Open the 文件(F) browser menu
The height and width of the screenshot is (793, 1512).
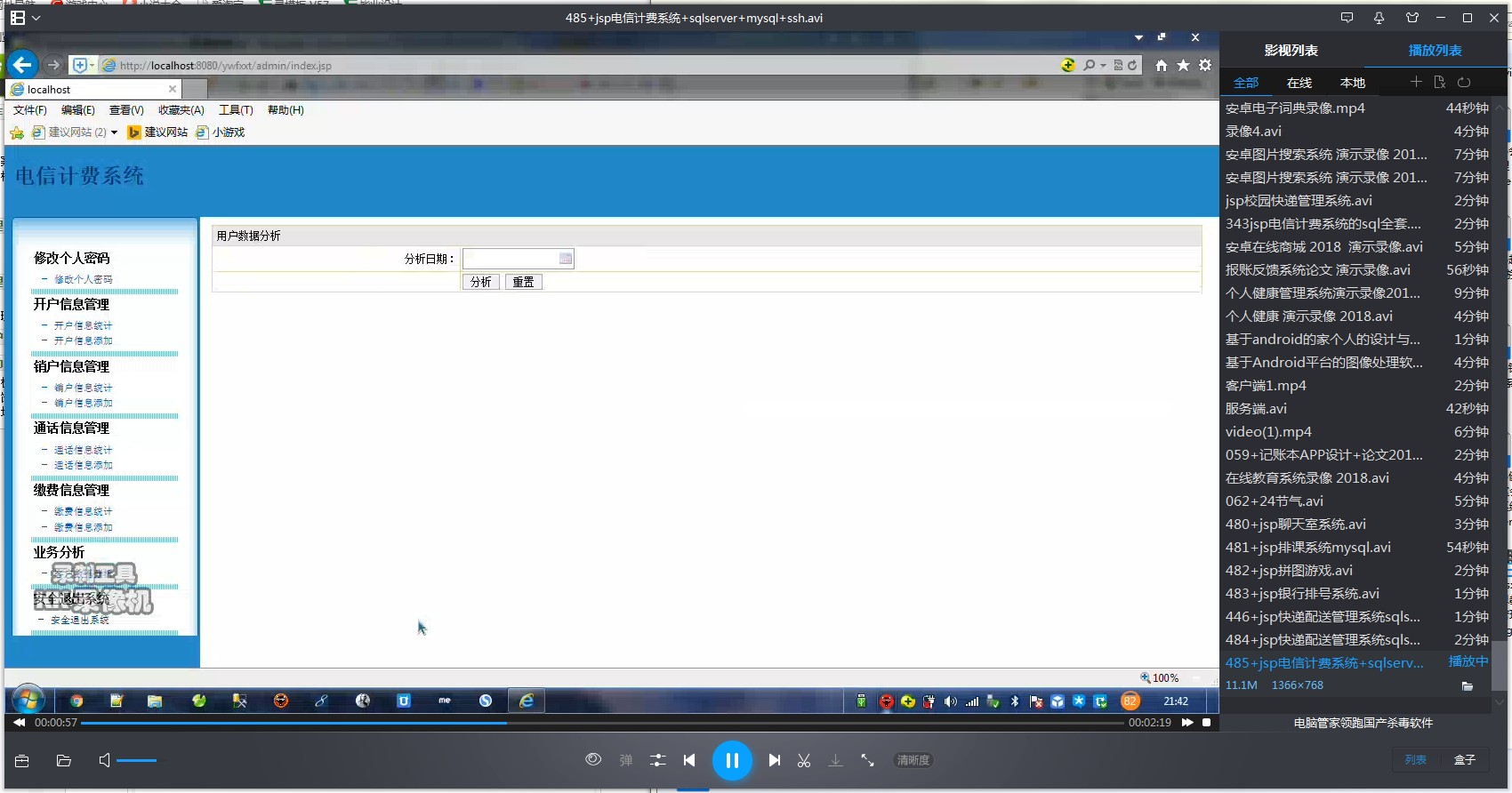point(30,110)
